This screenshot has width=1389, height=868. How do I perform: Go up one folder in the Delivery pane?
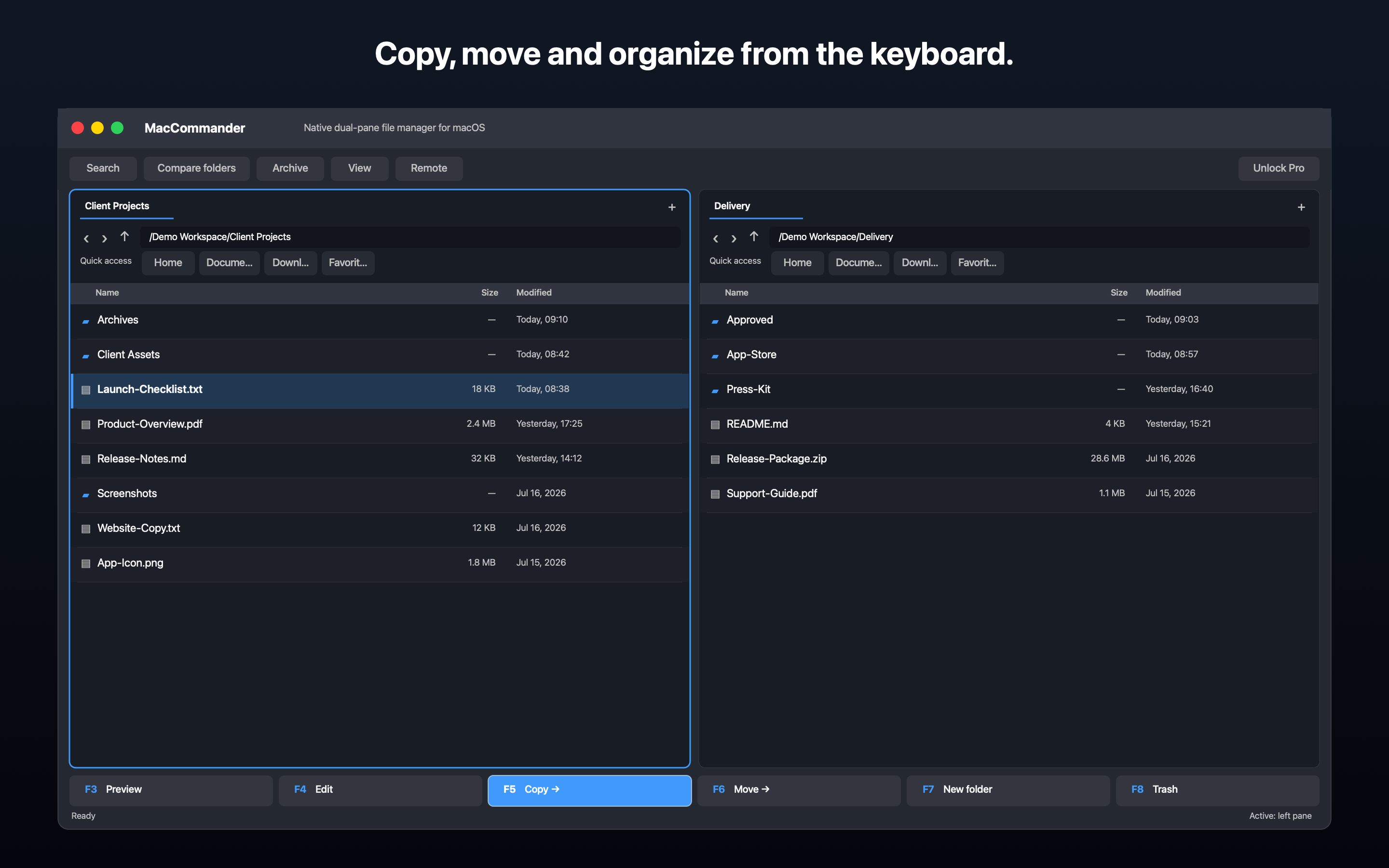pyautogui.click(x=754, y=237)
